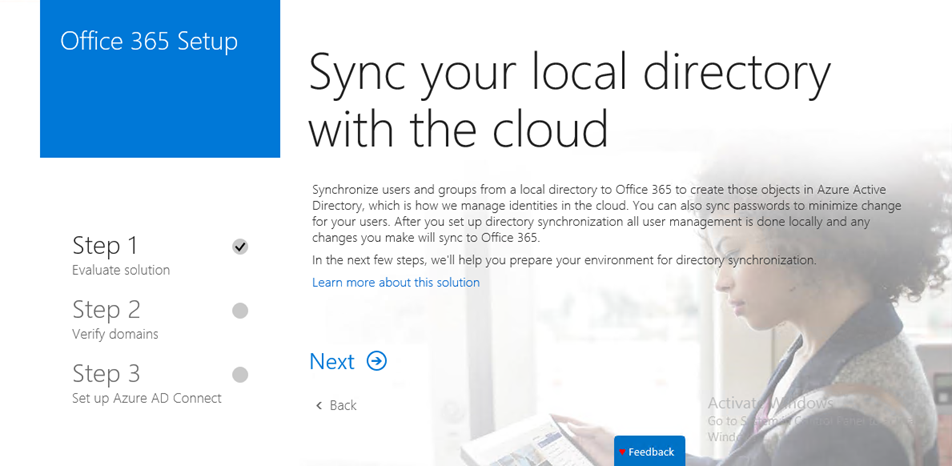Select Step 1 heading

coord(105,246)
